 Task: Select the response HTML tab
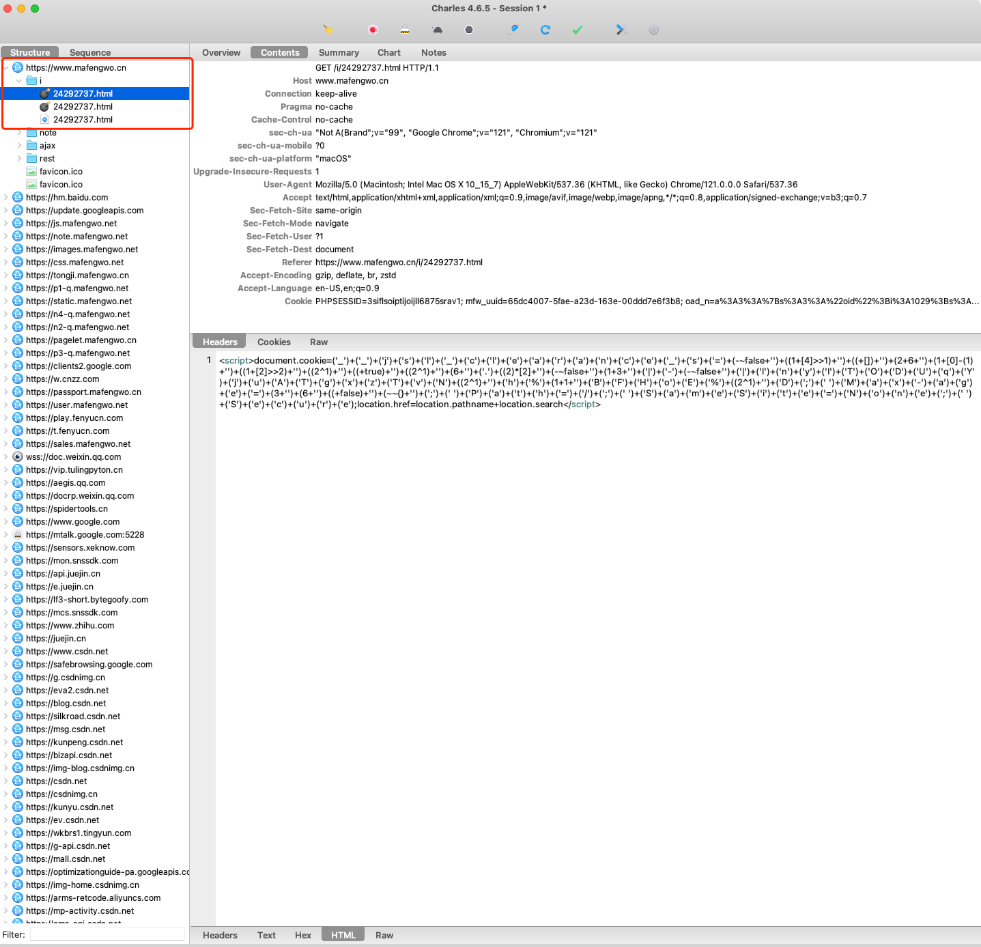pos(343,935)
